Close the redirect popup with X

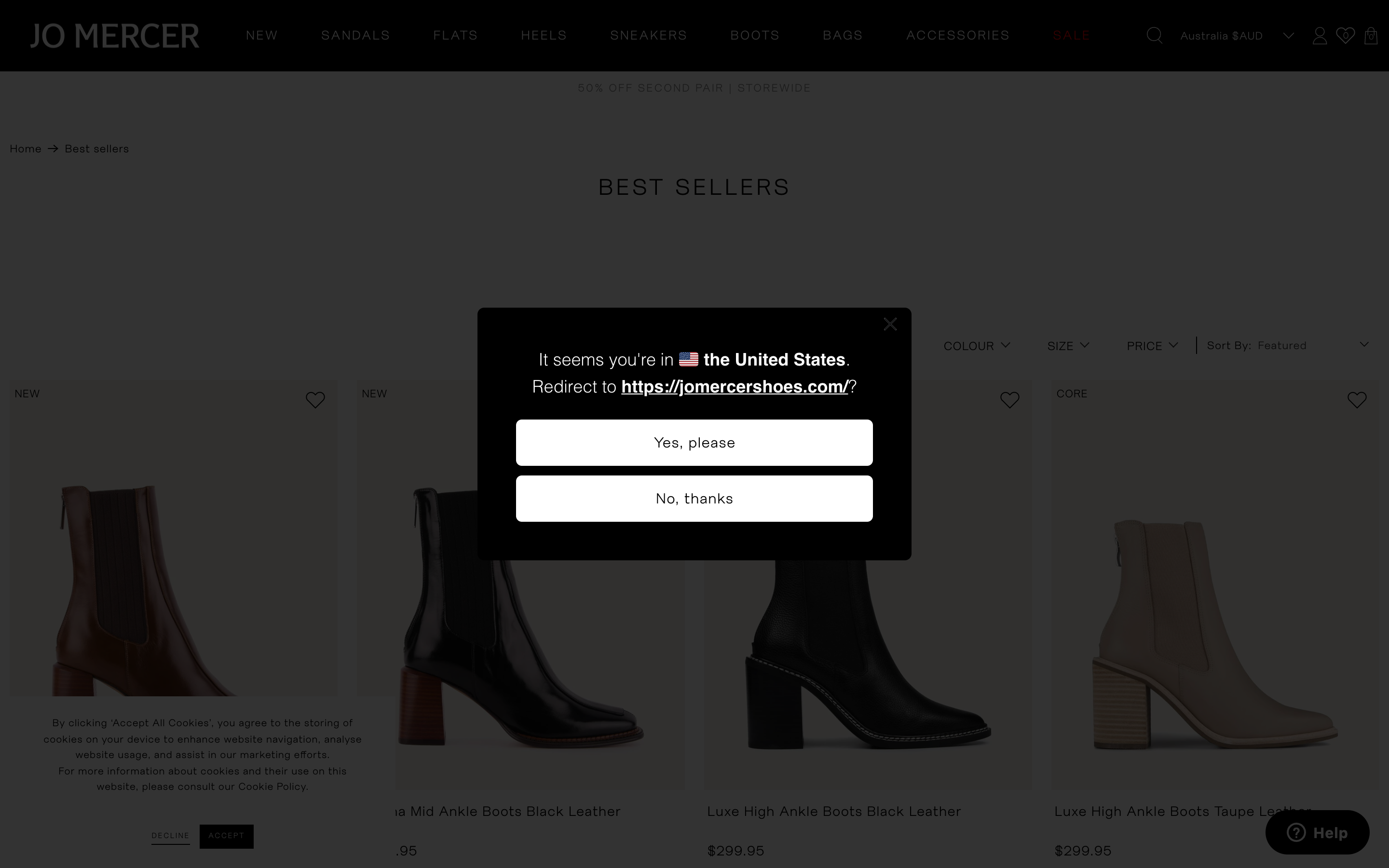(890, 325)
